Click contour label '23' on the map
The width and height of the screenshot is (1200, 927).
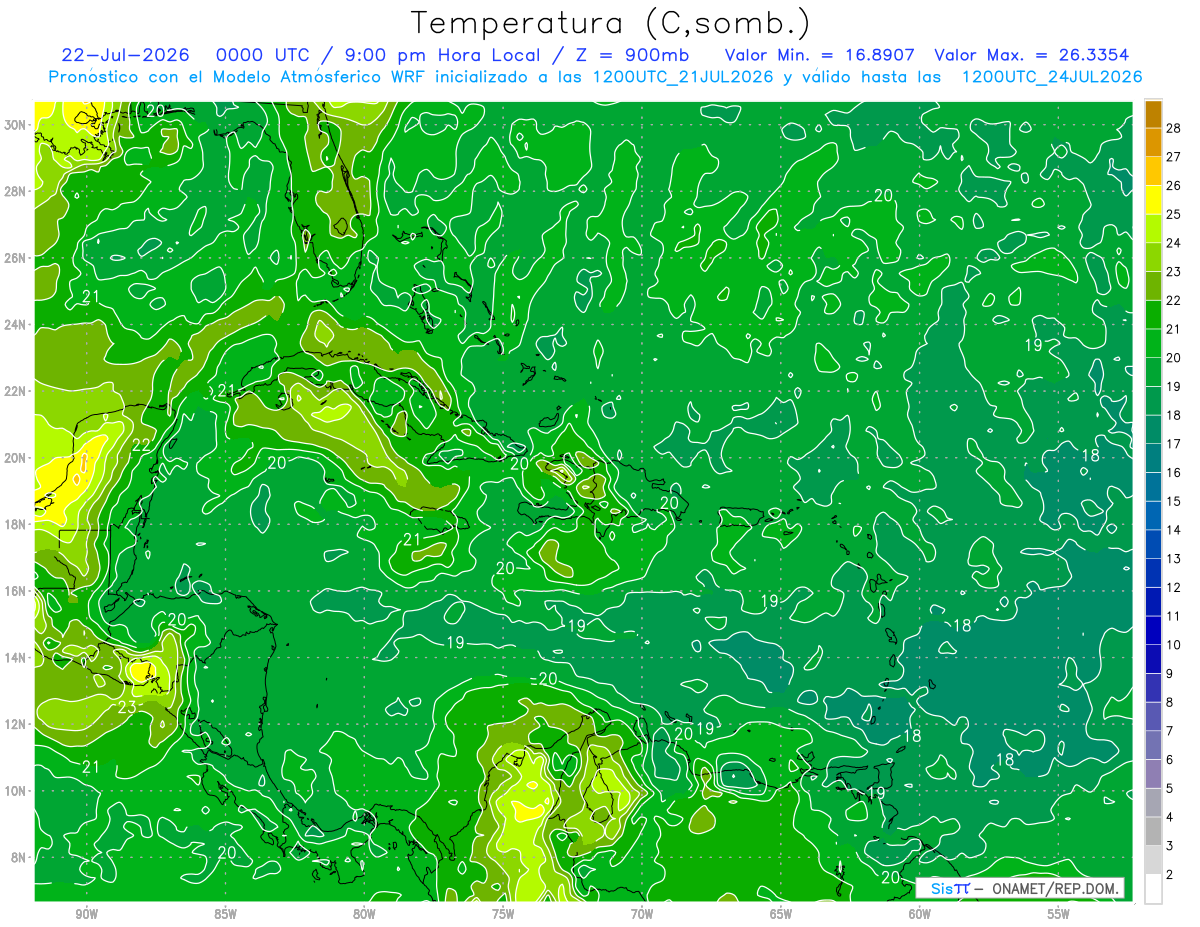[x=127, y=707]
